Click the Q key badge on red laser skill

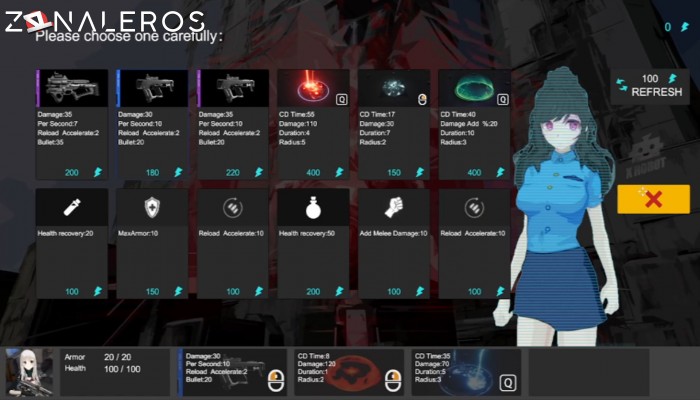342,99
